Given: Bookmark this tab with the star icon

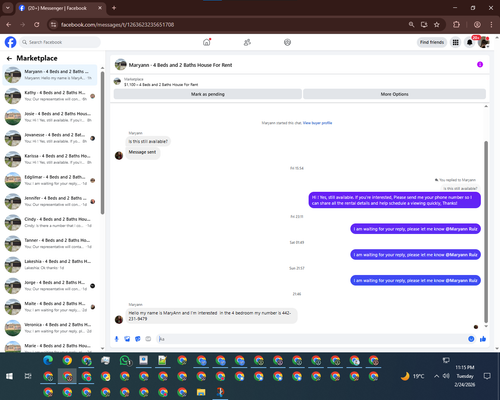Looking at the screenshot, I should [x=437, y=25].
